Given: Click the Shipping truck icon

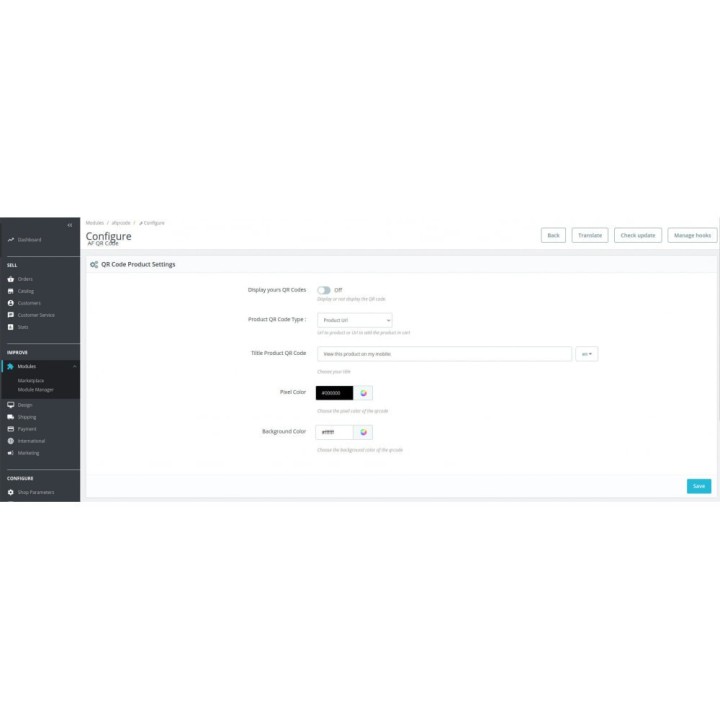Looking at the screenshot, I should (11, 417).
